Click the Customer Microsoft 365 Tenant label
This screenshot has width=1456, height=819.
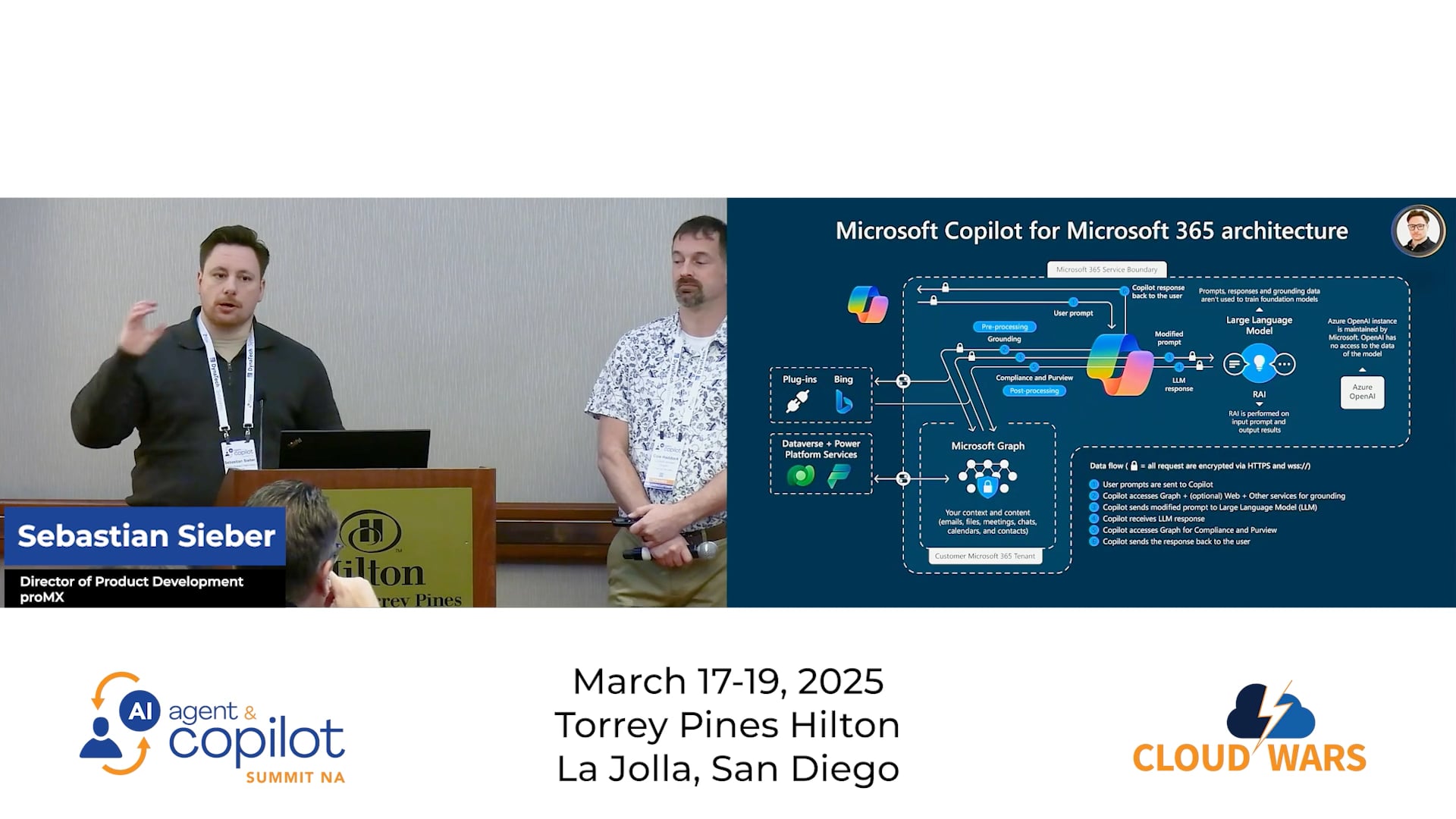[x=984, y=556]
